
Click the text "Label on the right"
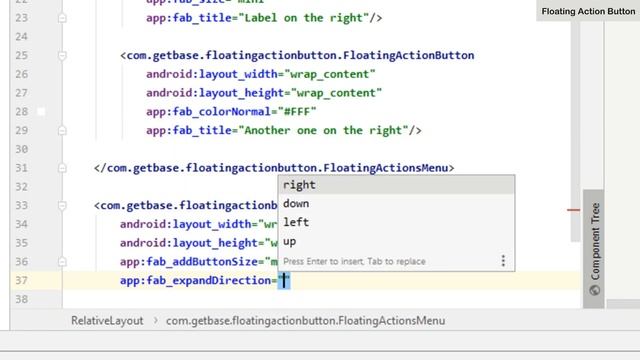pos(304,18)
